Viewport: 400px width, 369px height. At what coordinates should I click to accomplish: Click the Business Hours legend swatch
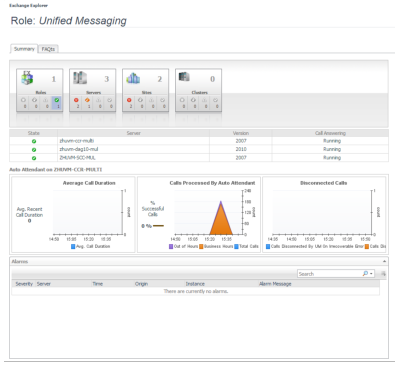pos(201,246)
